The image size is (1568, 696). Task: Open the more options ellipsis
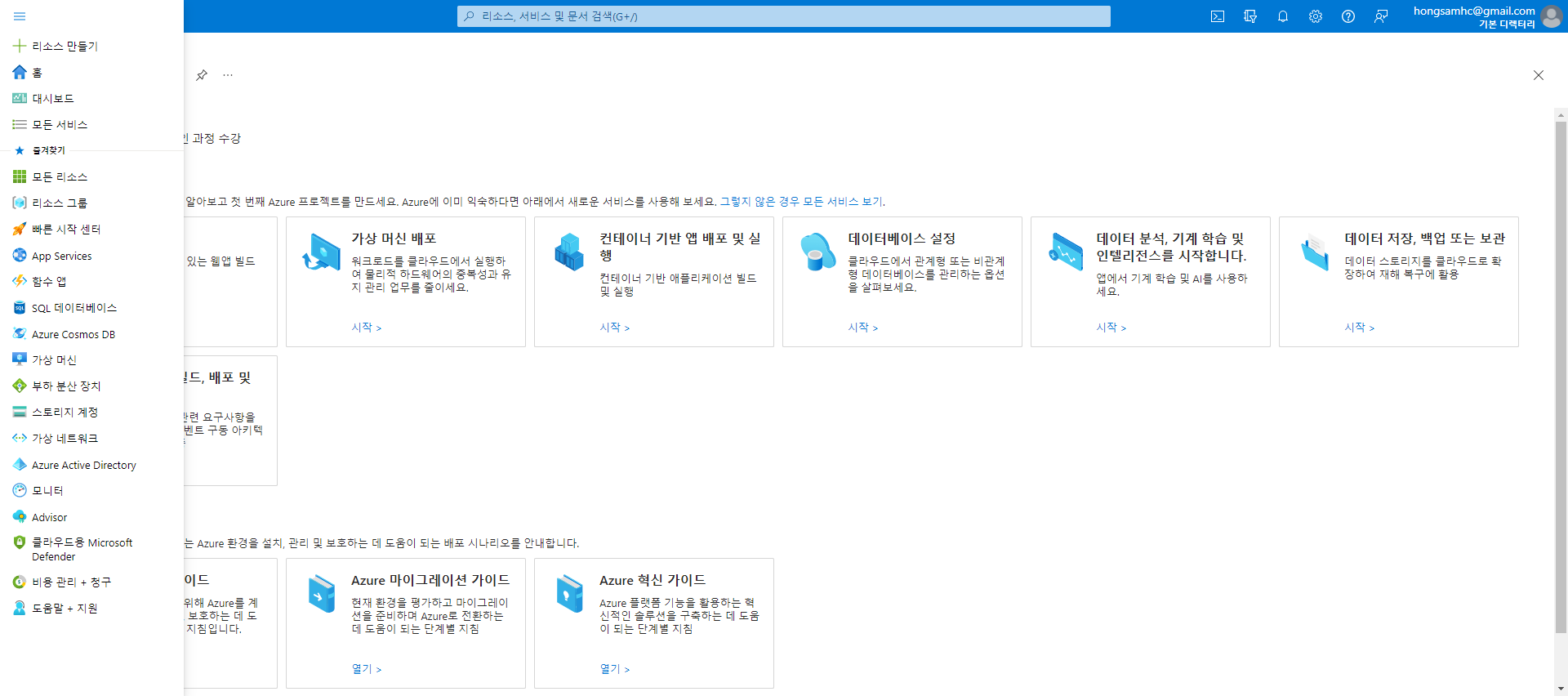click(228, 75)
